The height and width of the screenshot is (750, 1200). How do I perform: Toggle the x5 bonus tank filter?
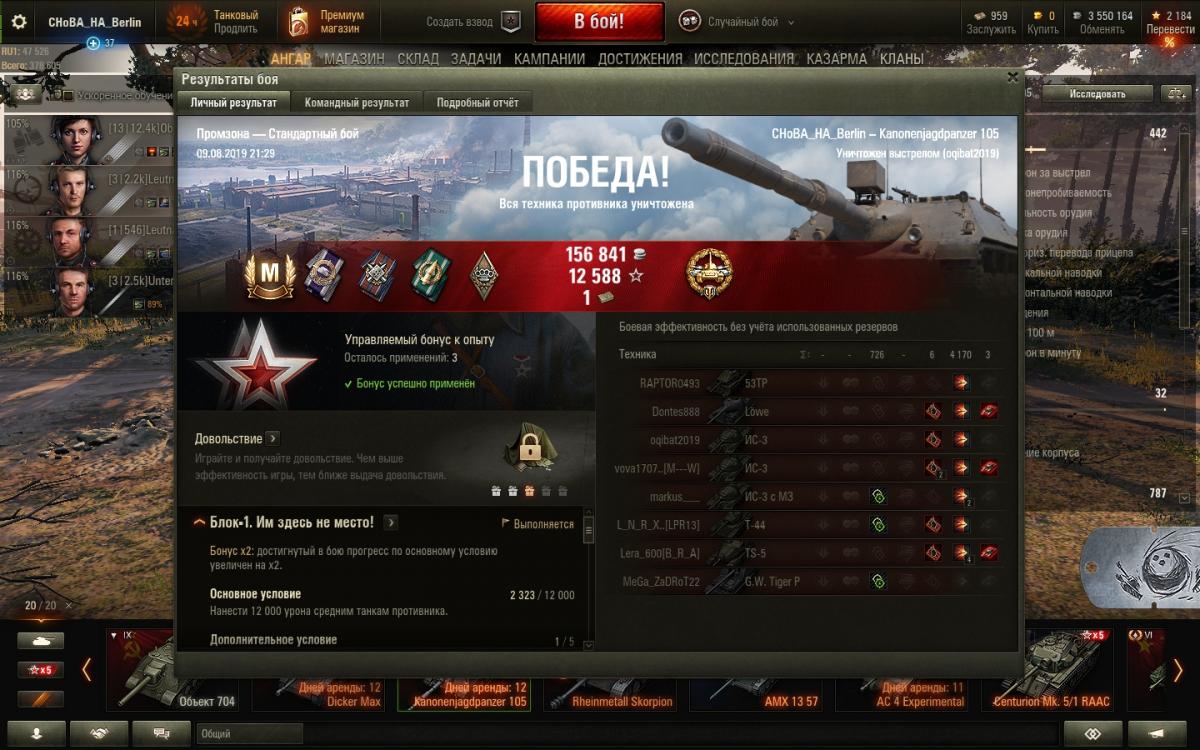coord(40,669)
